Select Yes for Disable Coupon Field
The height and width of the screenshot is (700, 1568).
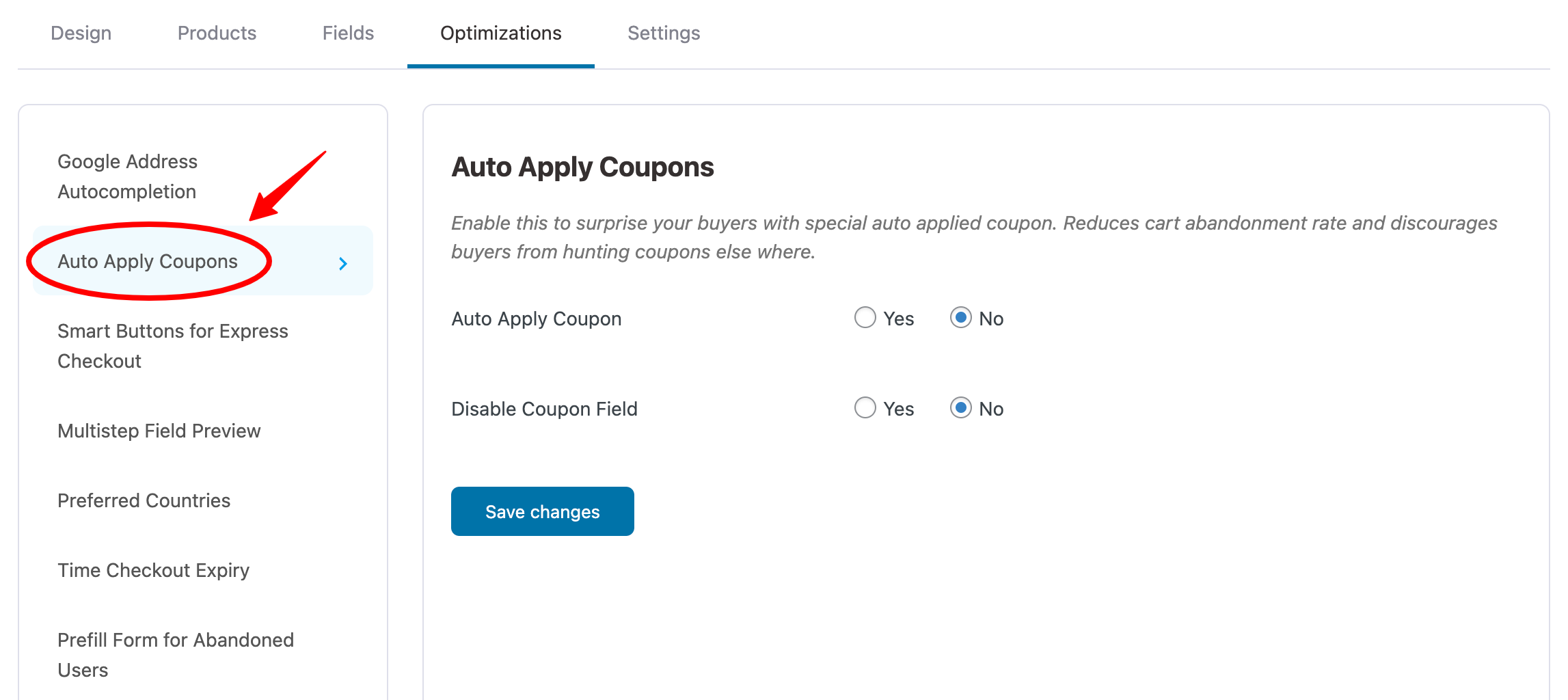[x=865, y=408]
